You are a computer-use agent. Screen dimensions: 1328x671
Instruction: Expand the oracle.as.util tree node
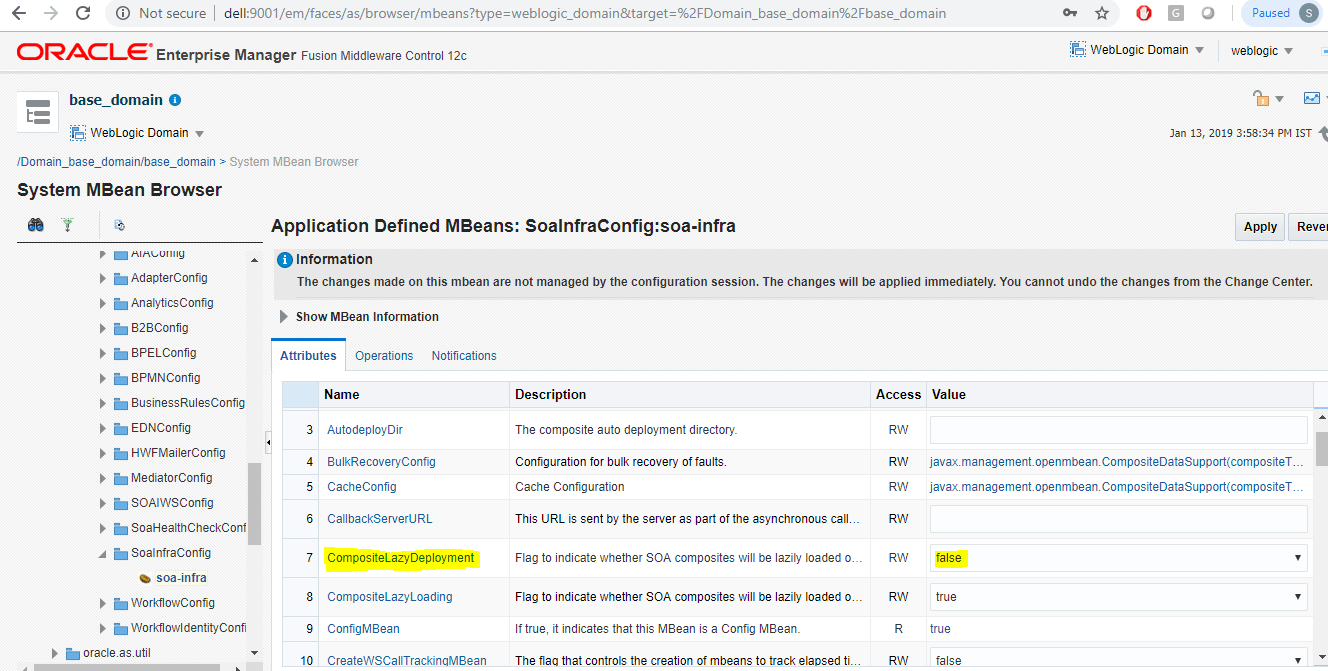pyautogui.click(x=55, y=653)
